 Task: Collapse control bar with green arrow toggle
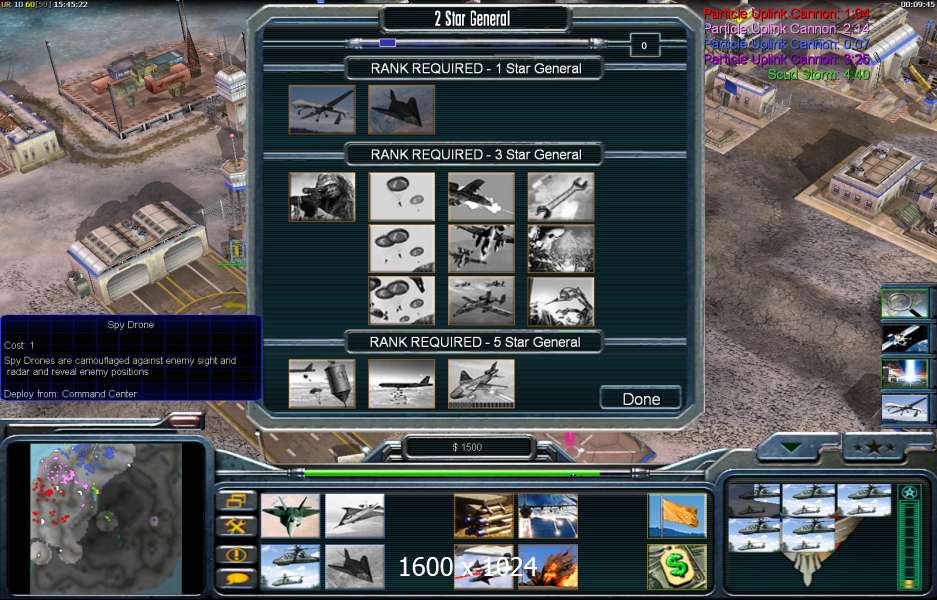pos(791,447)
